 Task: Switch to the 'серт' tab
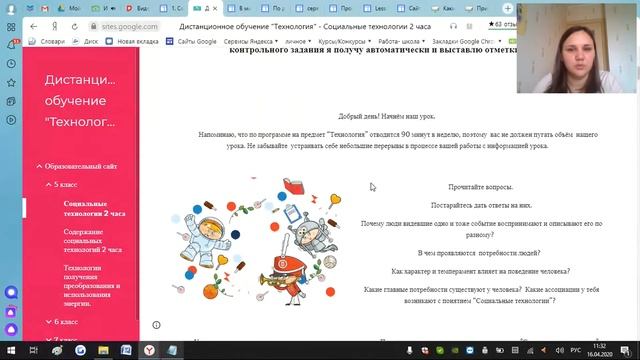tap(307, 8)
